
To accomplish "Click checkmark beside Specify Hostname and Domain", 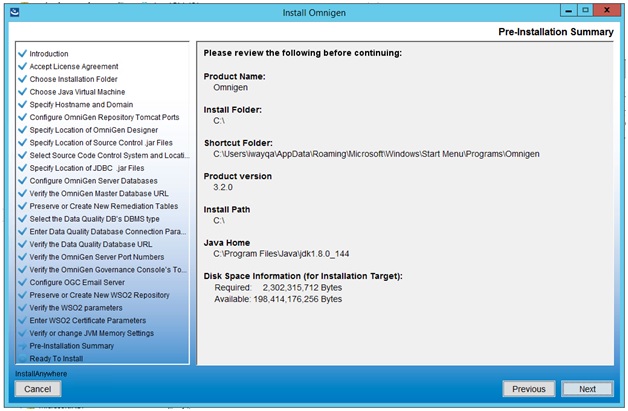I will 22,104.
